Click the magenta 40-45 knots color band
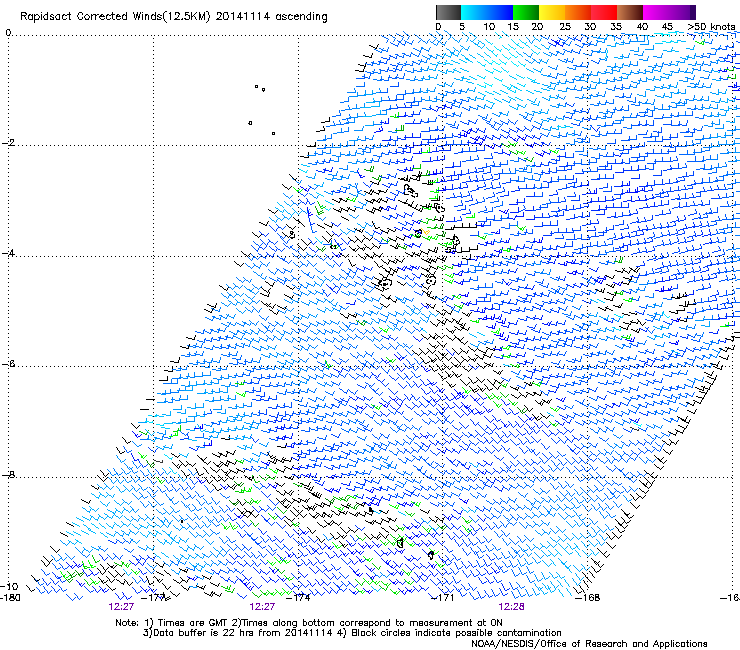 656,12
